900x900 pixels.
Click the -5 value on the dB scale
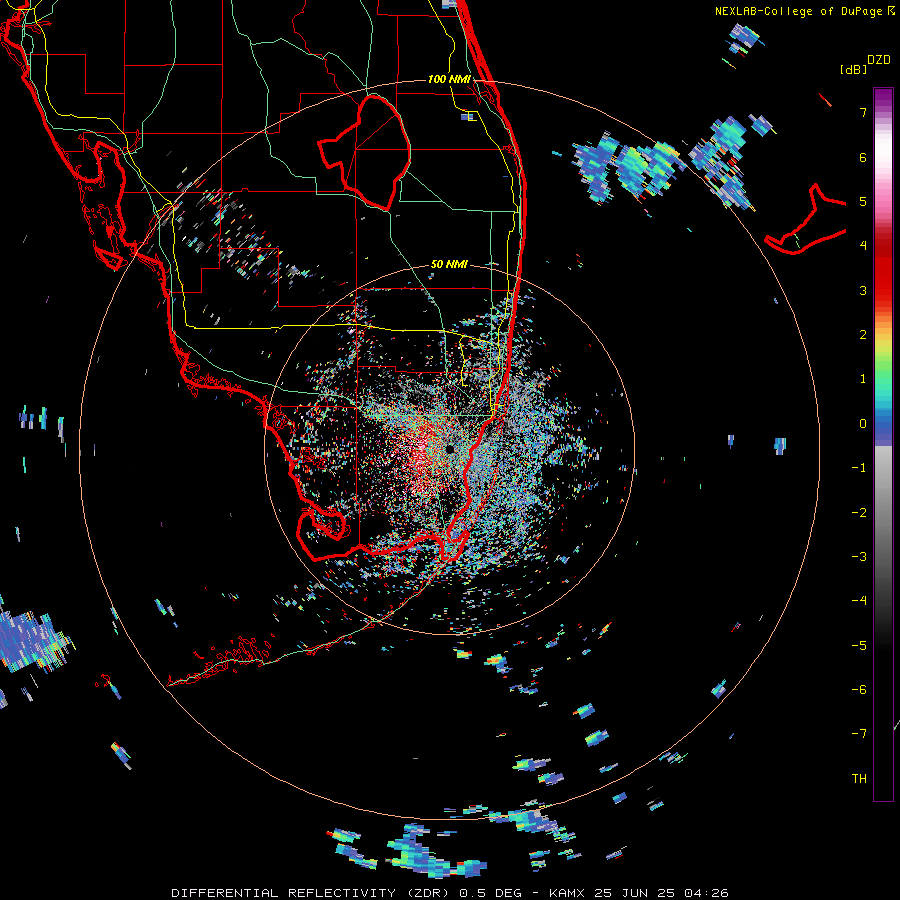tap(859, 646)
